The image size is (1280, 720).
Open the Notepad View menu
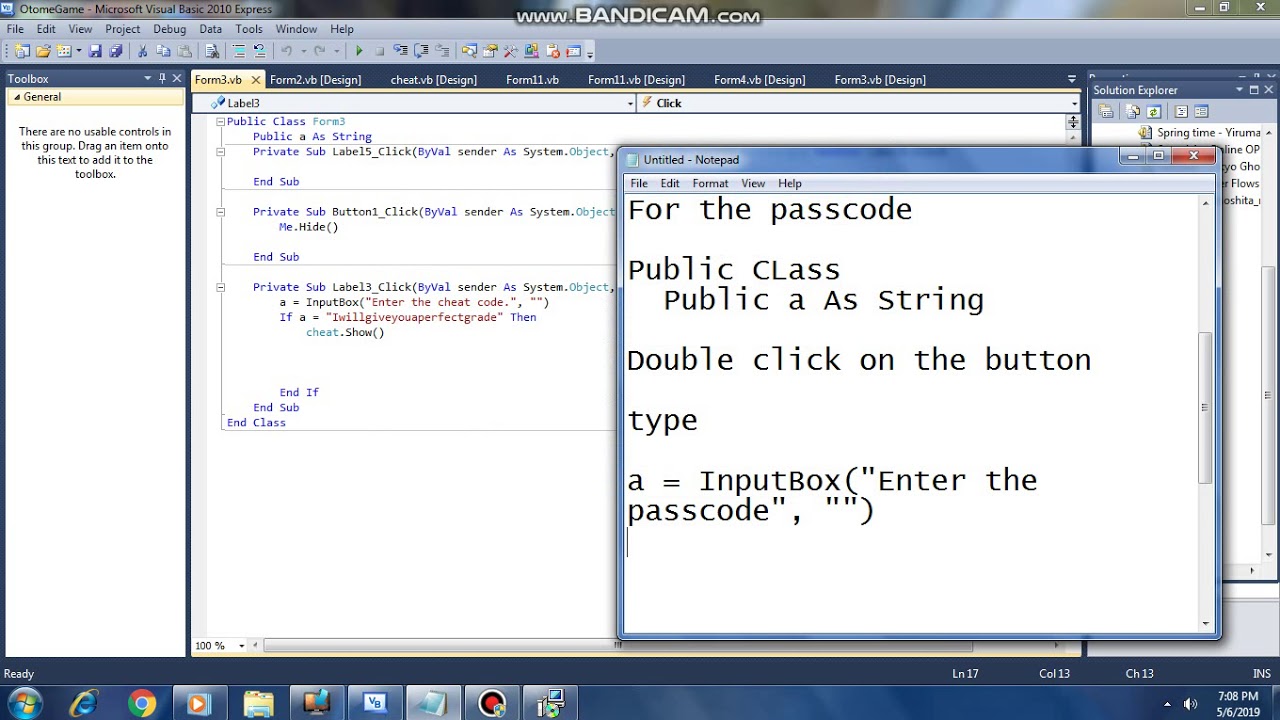pos(753,183)
